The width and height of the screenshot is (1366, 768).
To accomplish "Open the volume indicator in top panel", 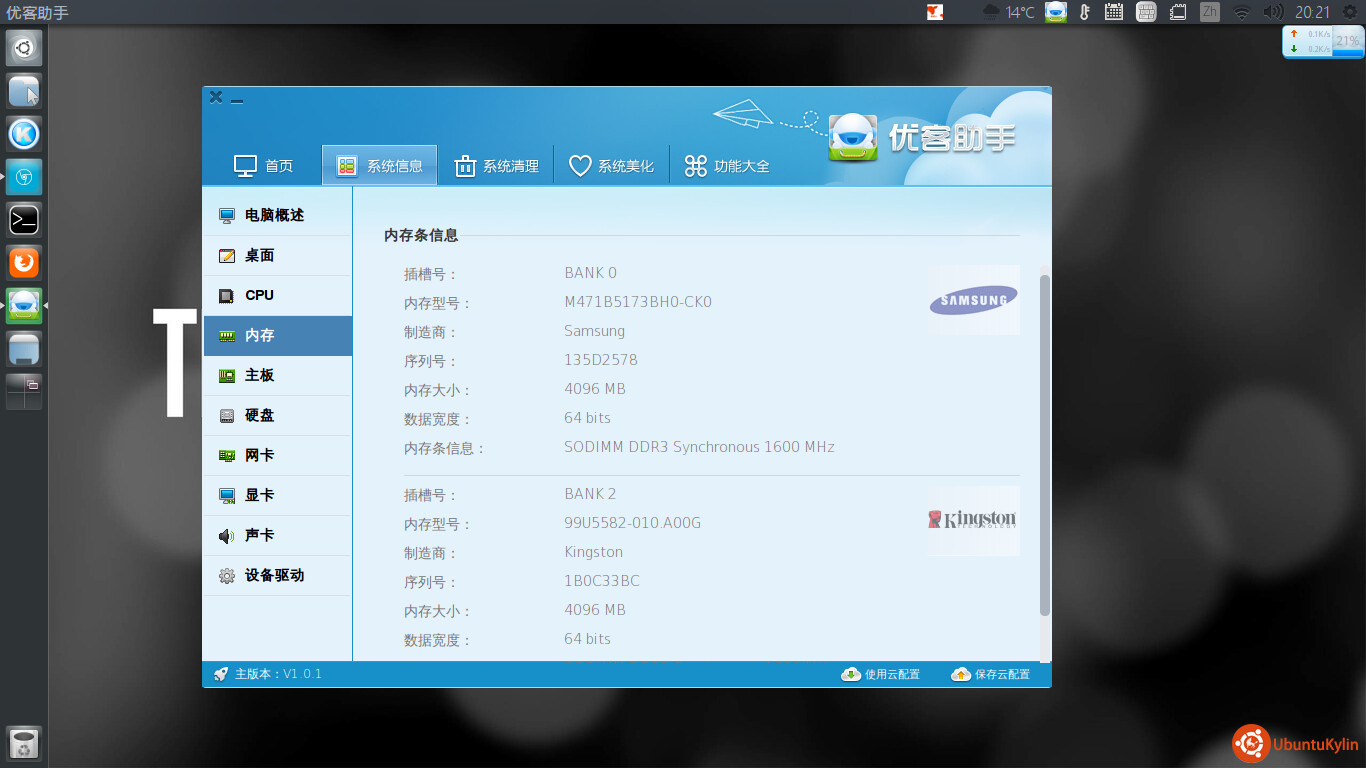I will pyautogui.click(x=1272, y=12).
